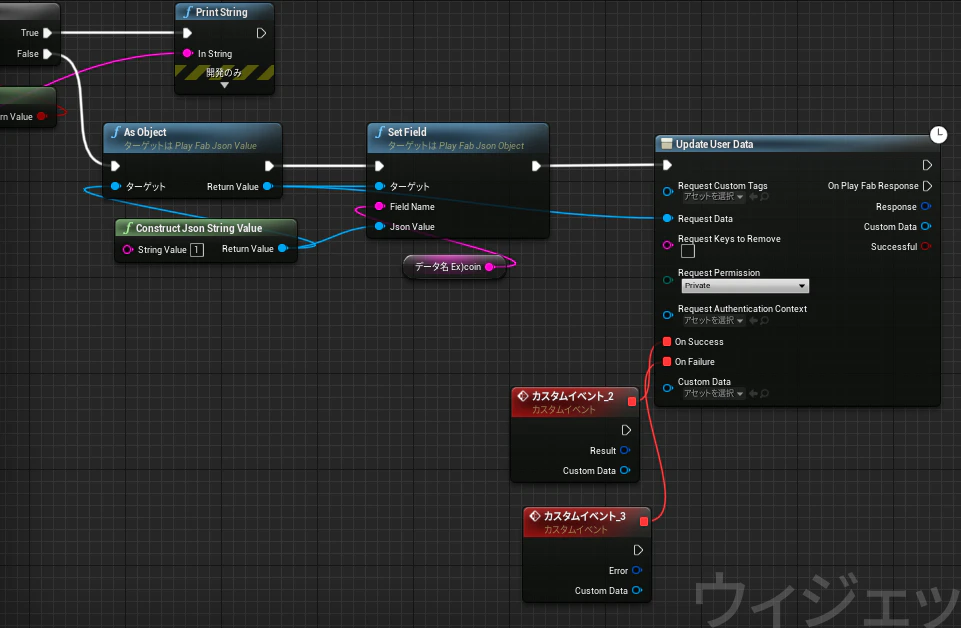The image size is (961, 628).
Task: Click the String Value input field
Action: pyautogui.click(x=197, y=249)
